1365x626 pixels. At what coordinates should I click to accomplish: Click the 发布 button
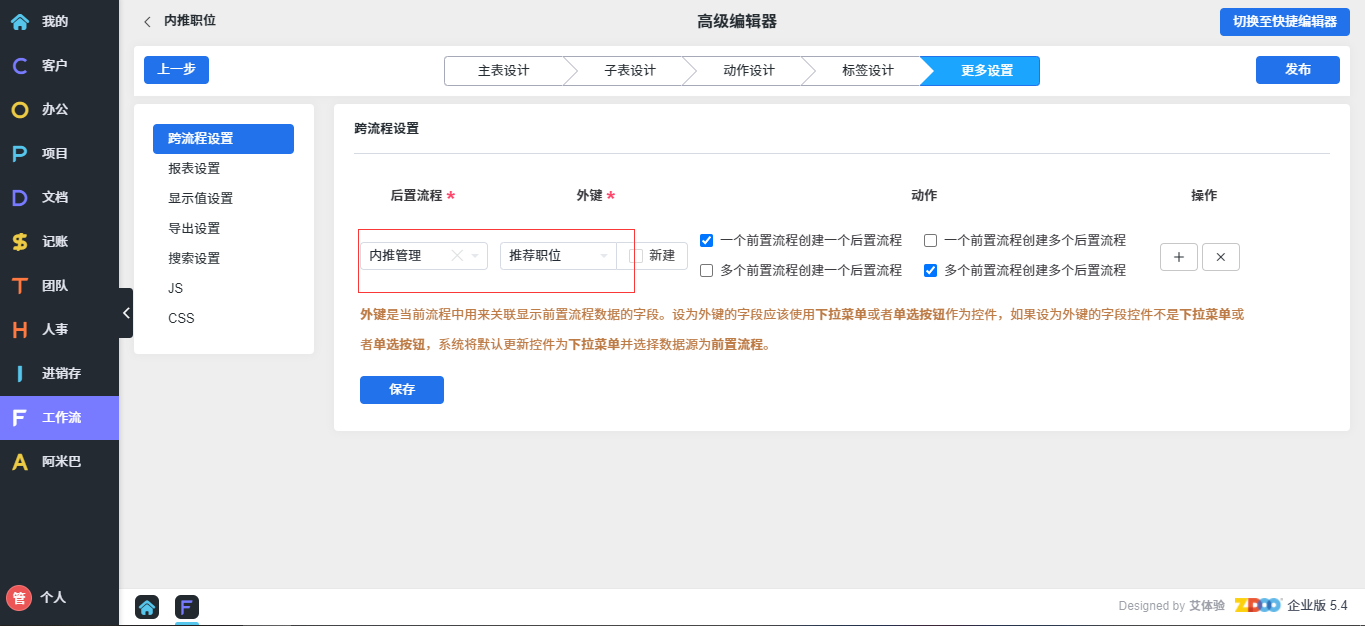coord(1297,70)
